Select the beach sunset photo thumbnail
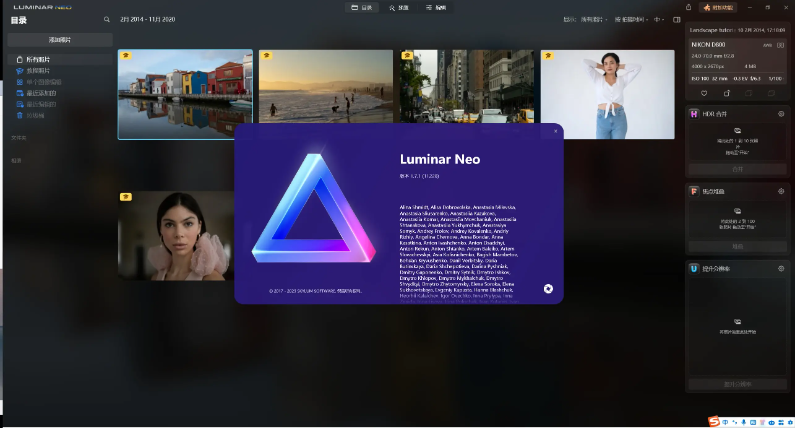 pyautogui.click(x=326, y=86)
